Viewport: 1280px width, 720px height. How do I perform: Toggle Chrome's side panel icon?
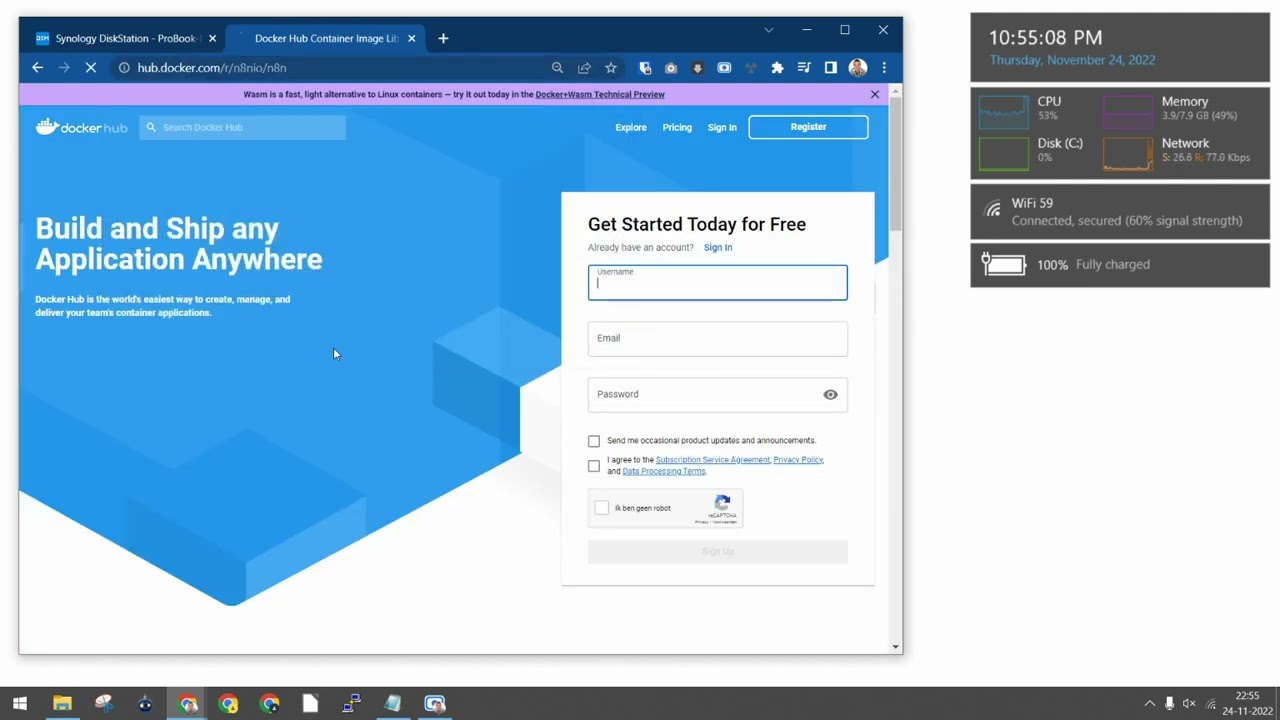[x=830, y=68]
